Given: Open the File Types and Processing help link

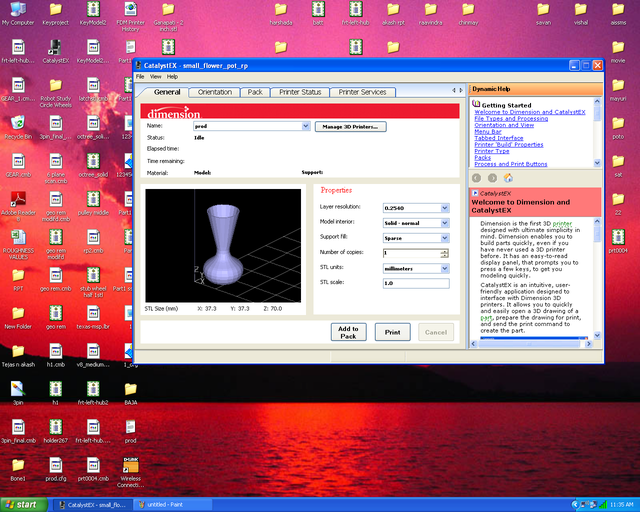Looking at the screenshot, I should click(x=511, y=118).
